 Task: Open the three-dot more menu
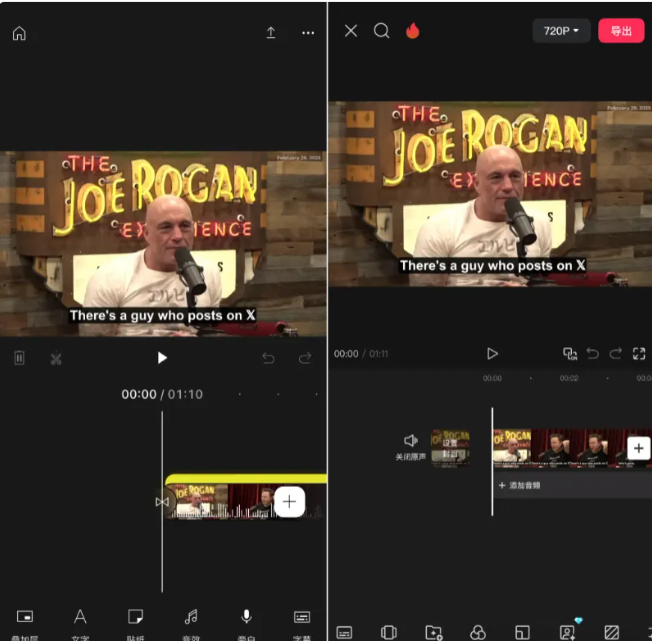308,33
